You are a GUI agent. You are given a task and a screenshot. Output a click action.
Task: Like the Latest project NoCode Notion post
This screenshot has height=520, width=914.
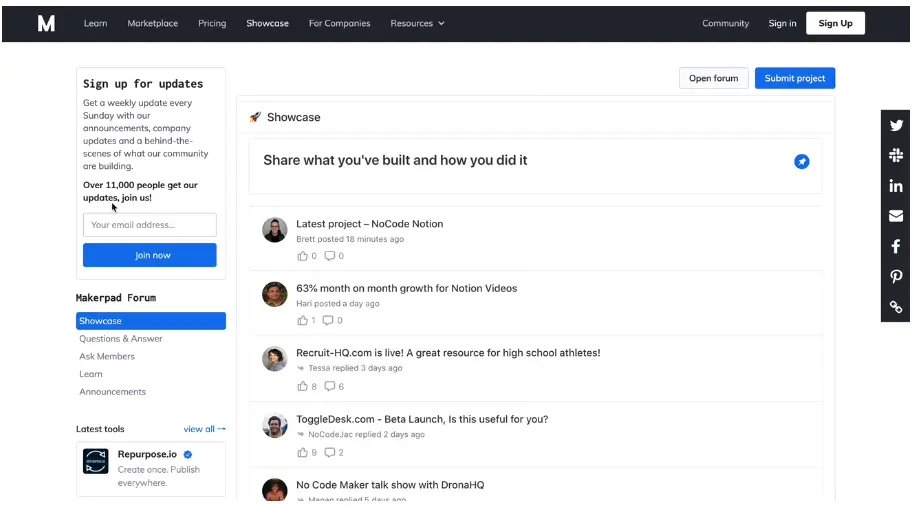coord(303,256)
